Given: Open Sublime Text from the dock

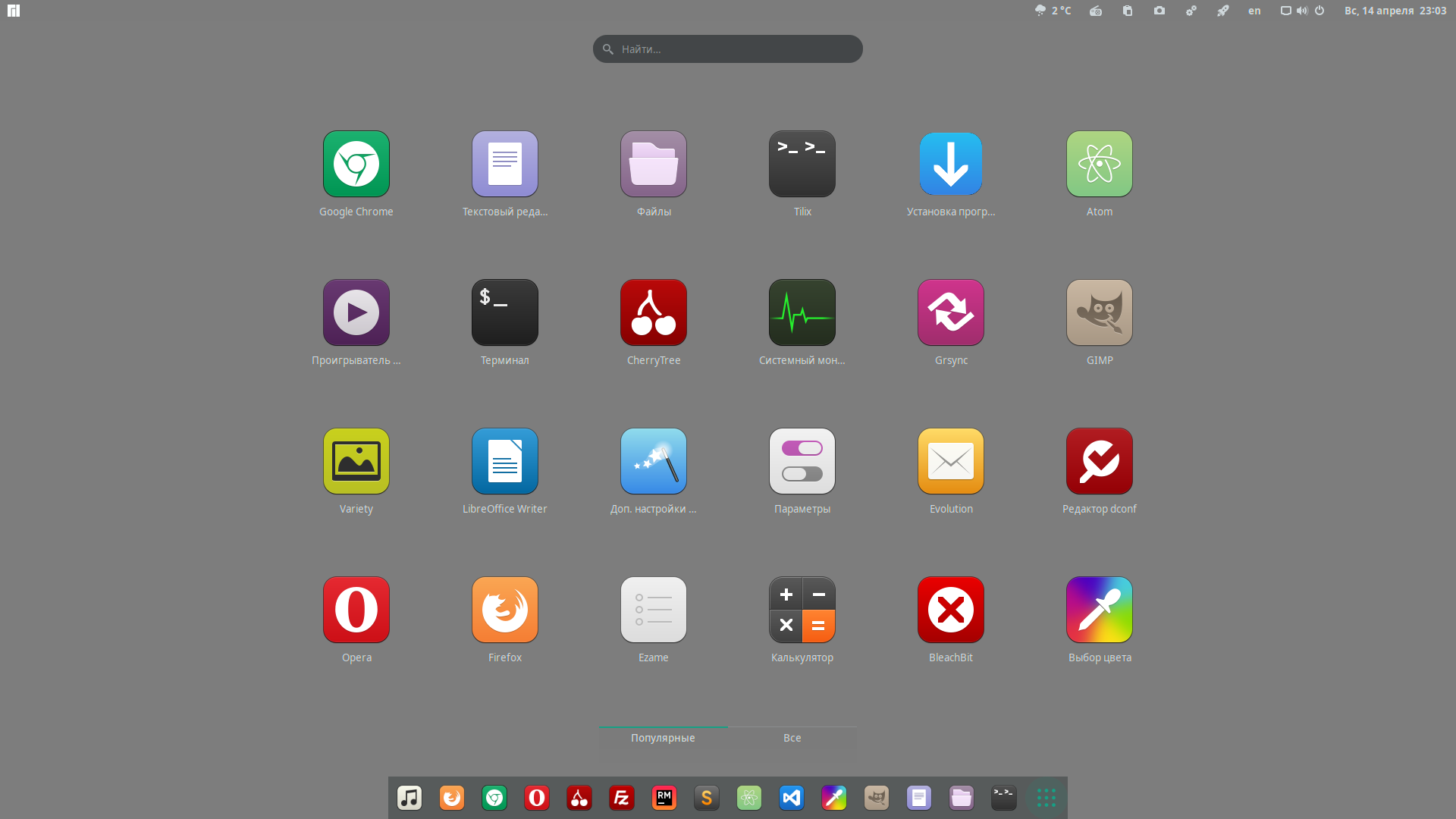Looking at the screenshot, I should pos(707,798).
